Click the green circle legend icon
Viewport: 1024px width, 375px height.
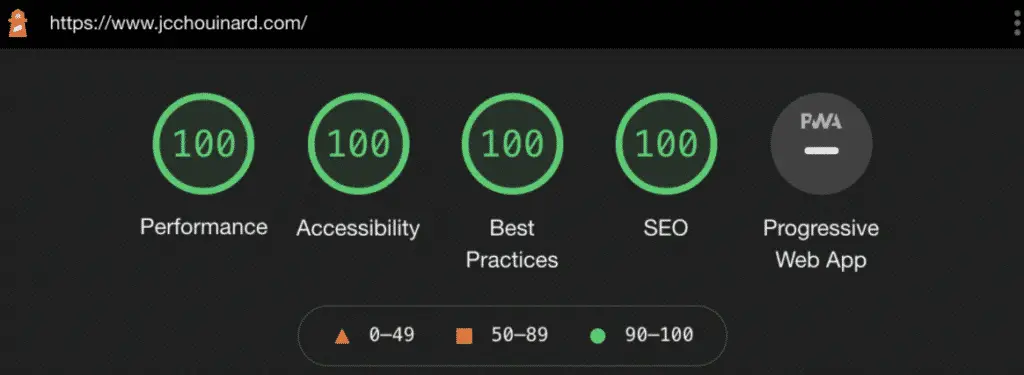point(598,336)
